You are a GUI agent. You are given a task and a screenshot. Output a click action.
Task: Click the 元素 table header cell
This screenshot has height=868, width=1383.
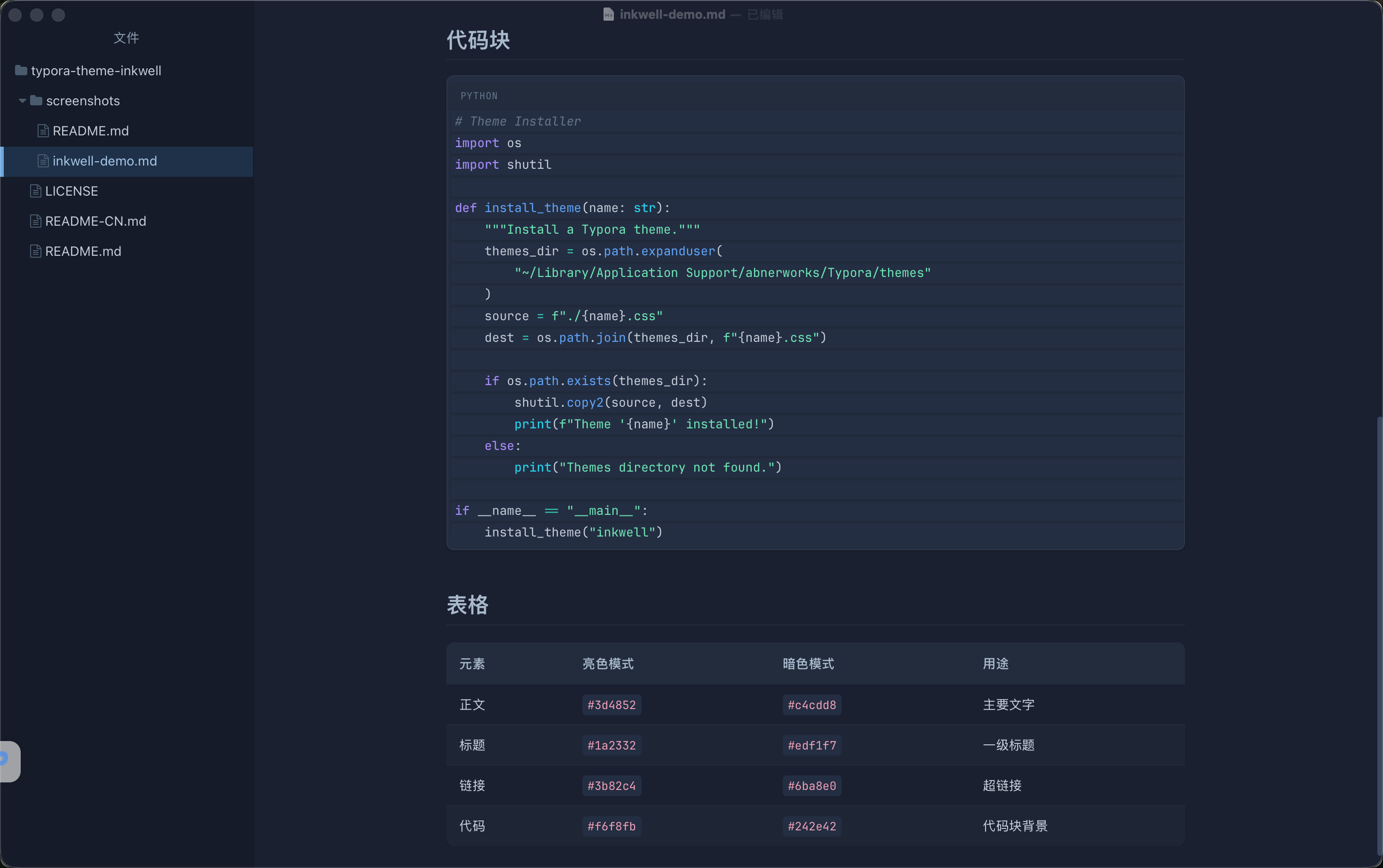pos(472,663)
